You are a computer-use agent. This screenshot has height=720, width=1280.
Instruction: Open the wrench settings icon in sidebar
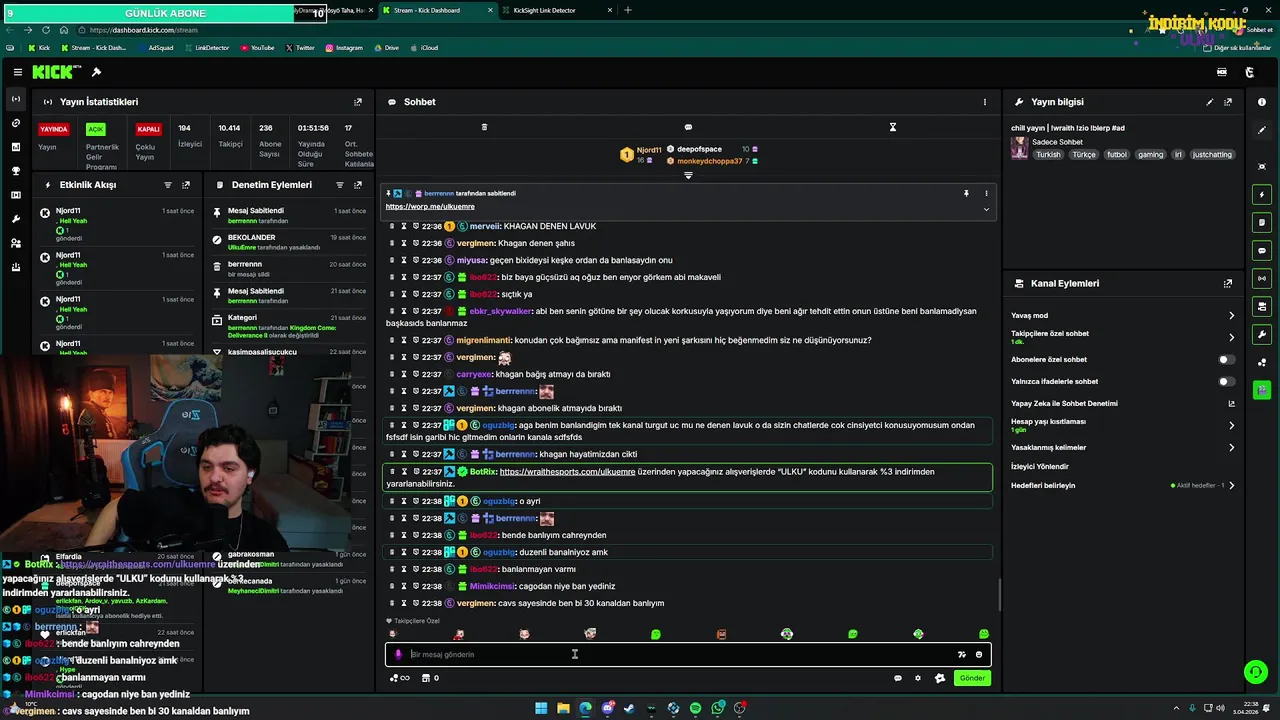point(15,219)
